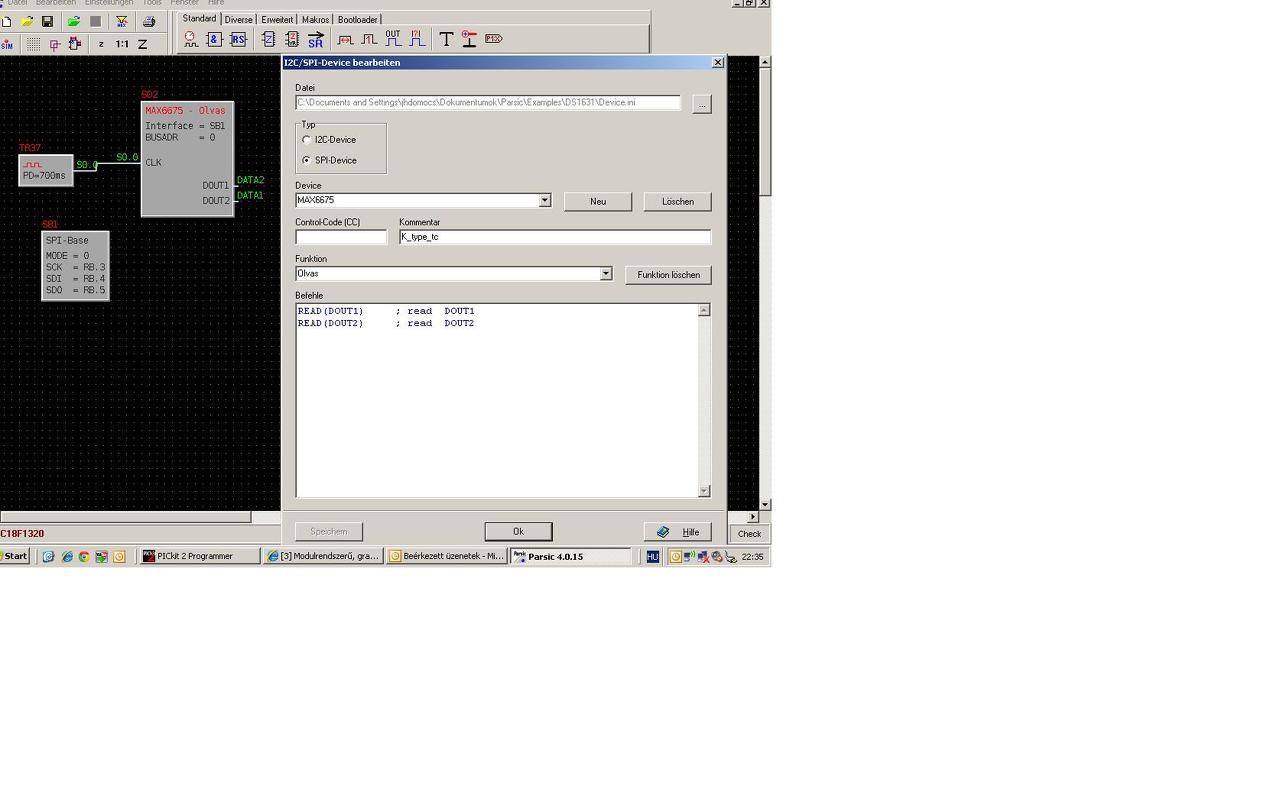
Task: Switch to the Standard component tab
Action: (199, 18)
